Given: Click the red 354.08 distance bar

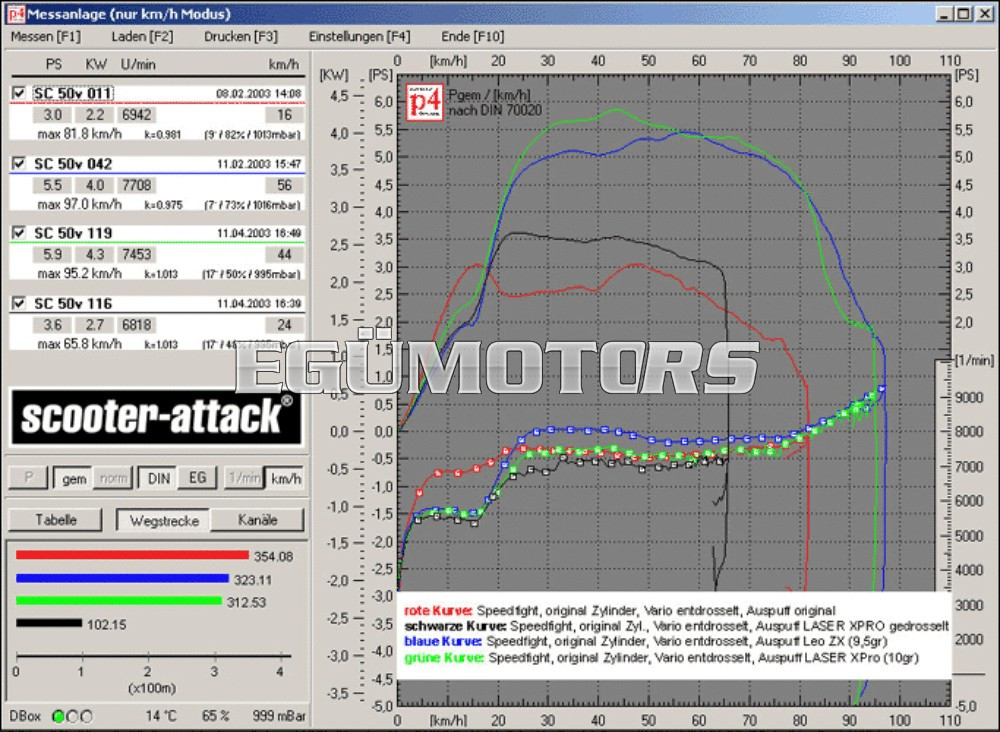Looking at the screenshot, I should [x=132, y=555].
